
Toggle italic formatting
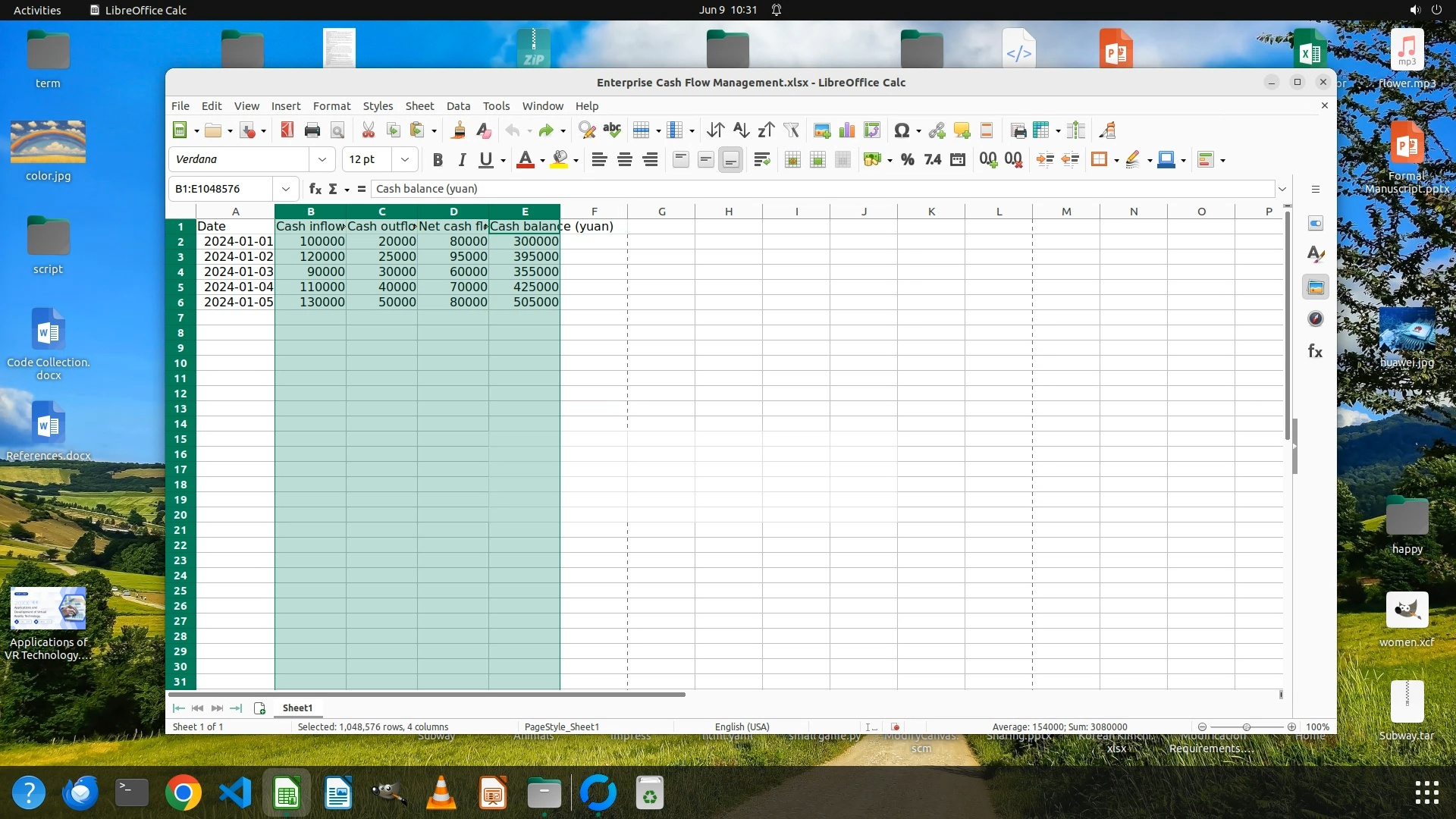(x=462, y=159)
